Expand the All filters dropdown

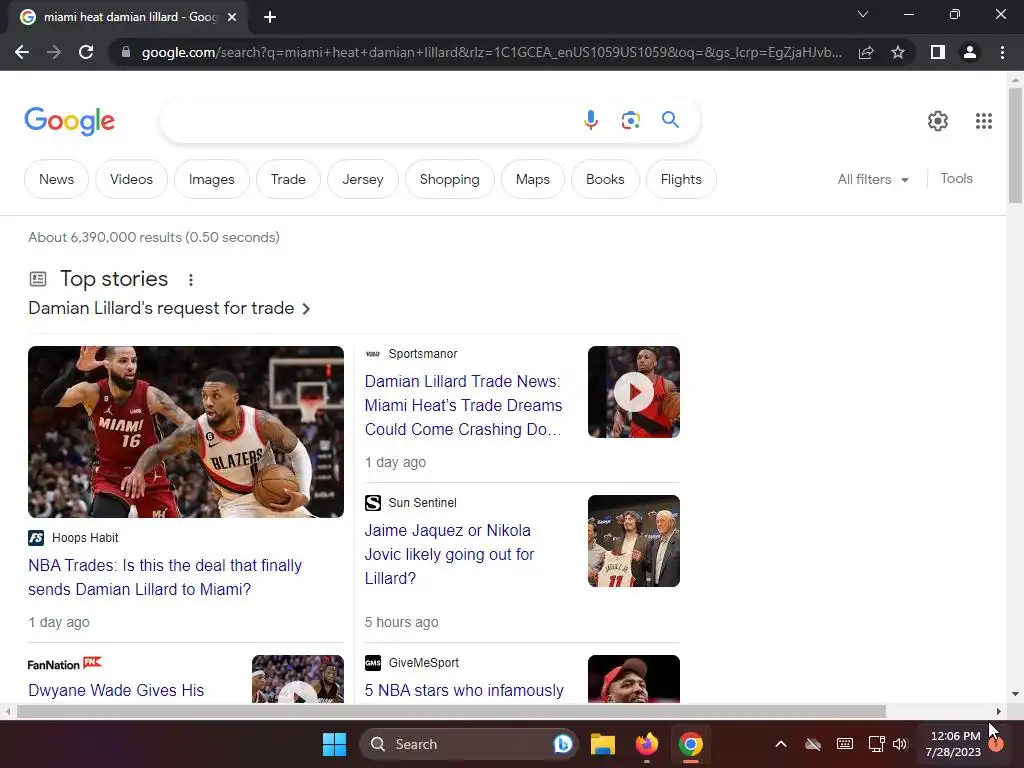[873, 179]
